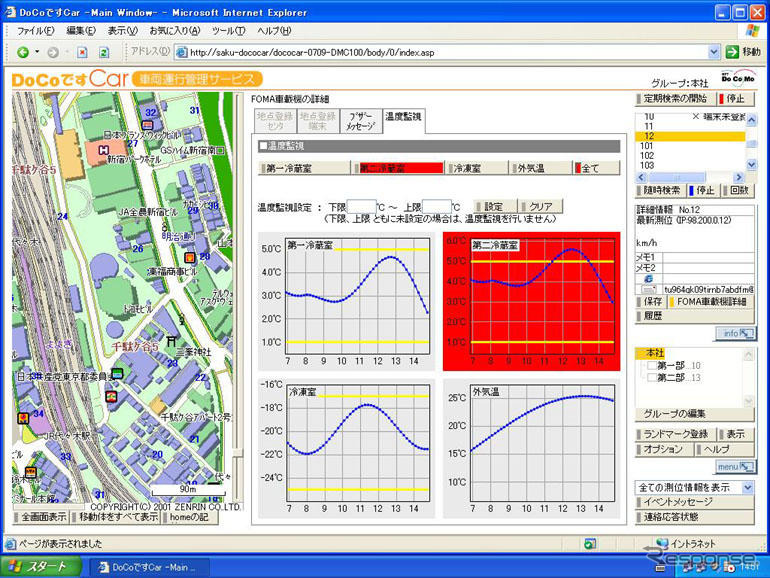Click the intranet zone globe icon

click(662, 544)
